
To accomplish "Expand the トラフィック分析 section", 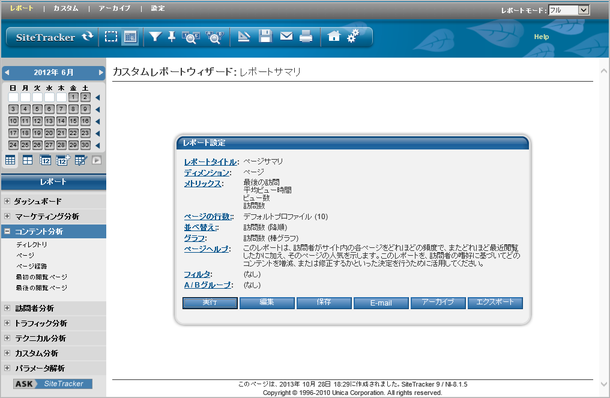I will tap(7, 323).
